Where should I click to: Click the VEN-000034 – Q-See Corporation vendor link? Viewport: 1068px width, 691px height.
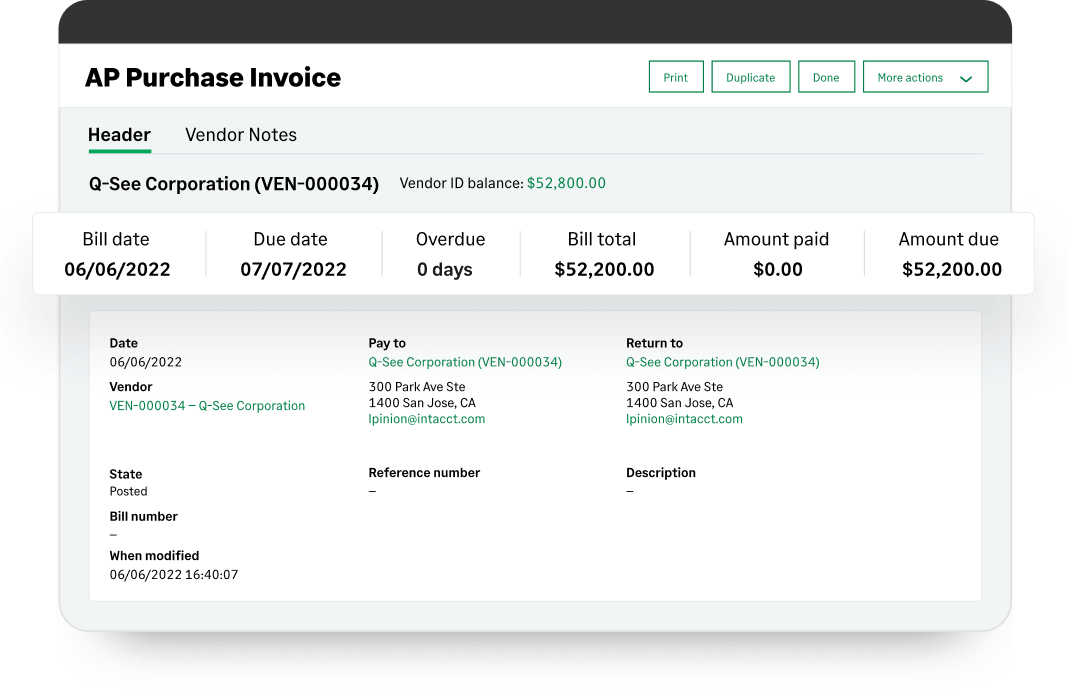pos(207,406)
